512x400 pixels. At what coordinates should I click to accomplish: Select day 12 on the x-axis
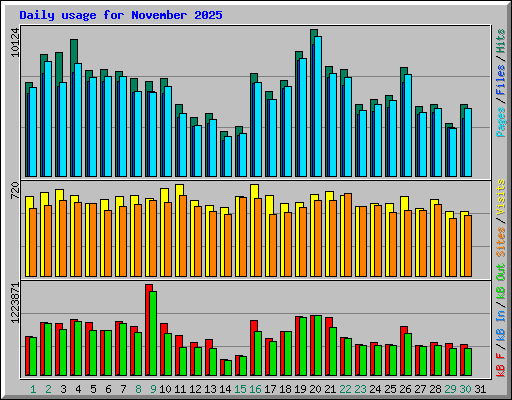(x=195, y=389)
